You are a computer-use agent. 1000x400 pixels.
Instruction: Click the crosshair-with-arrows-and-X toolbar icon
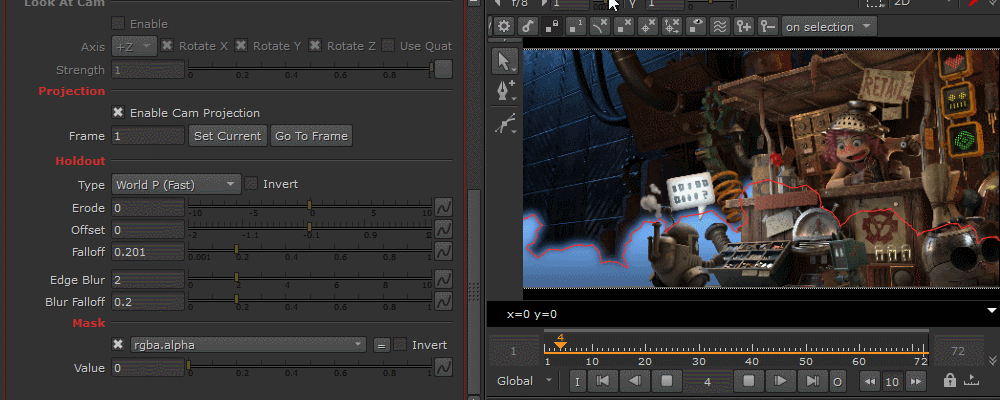pos(672,26)
